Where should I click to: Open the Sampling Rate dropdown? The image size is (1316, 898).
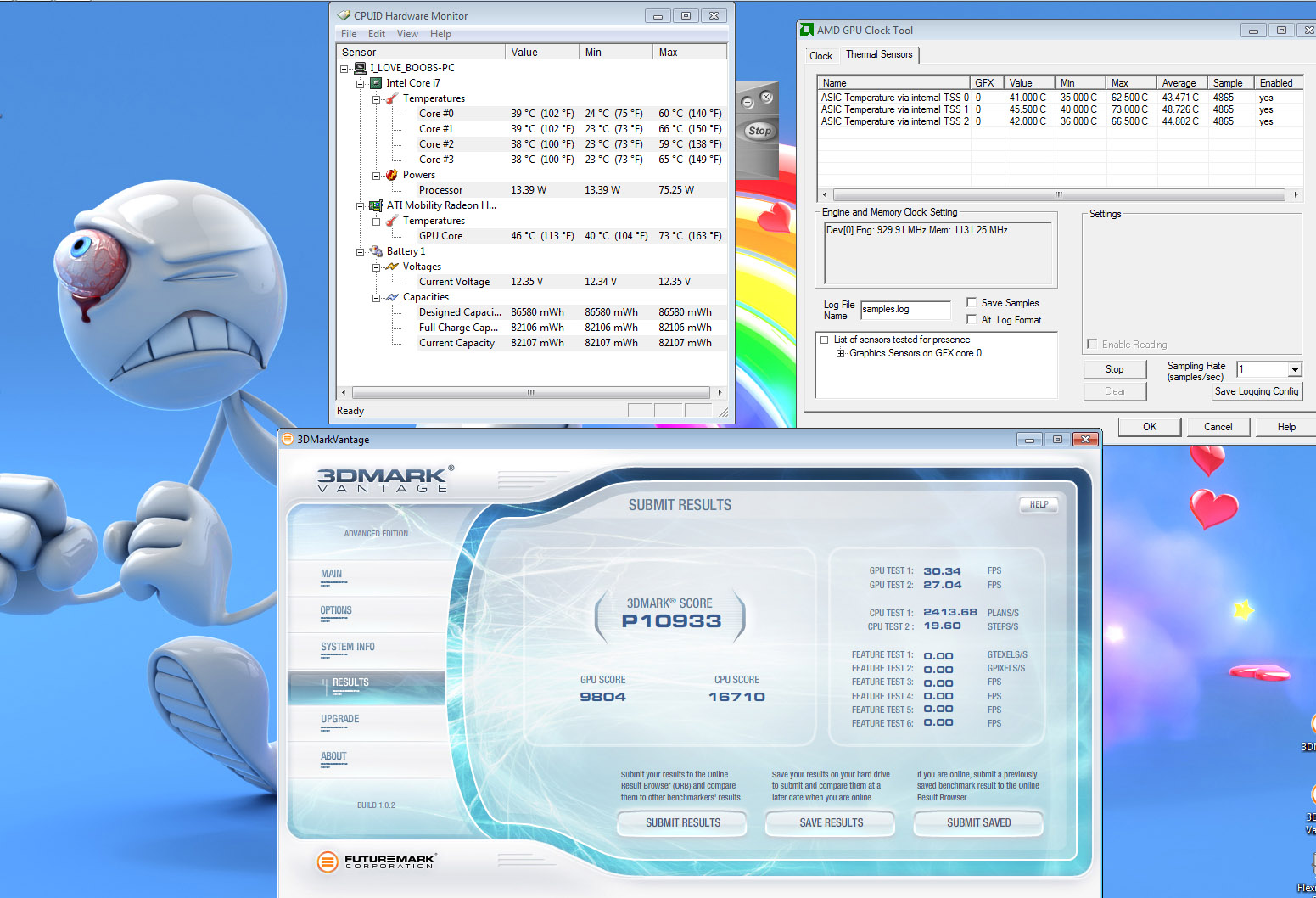pyautogui.click(x=1295, y=369)
